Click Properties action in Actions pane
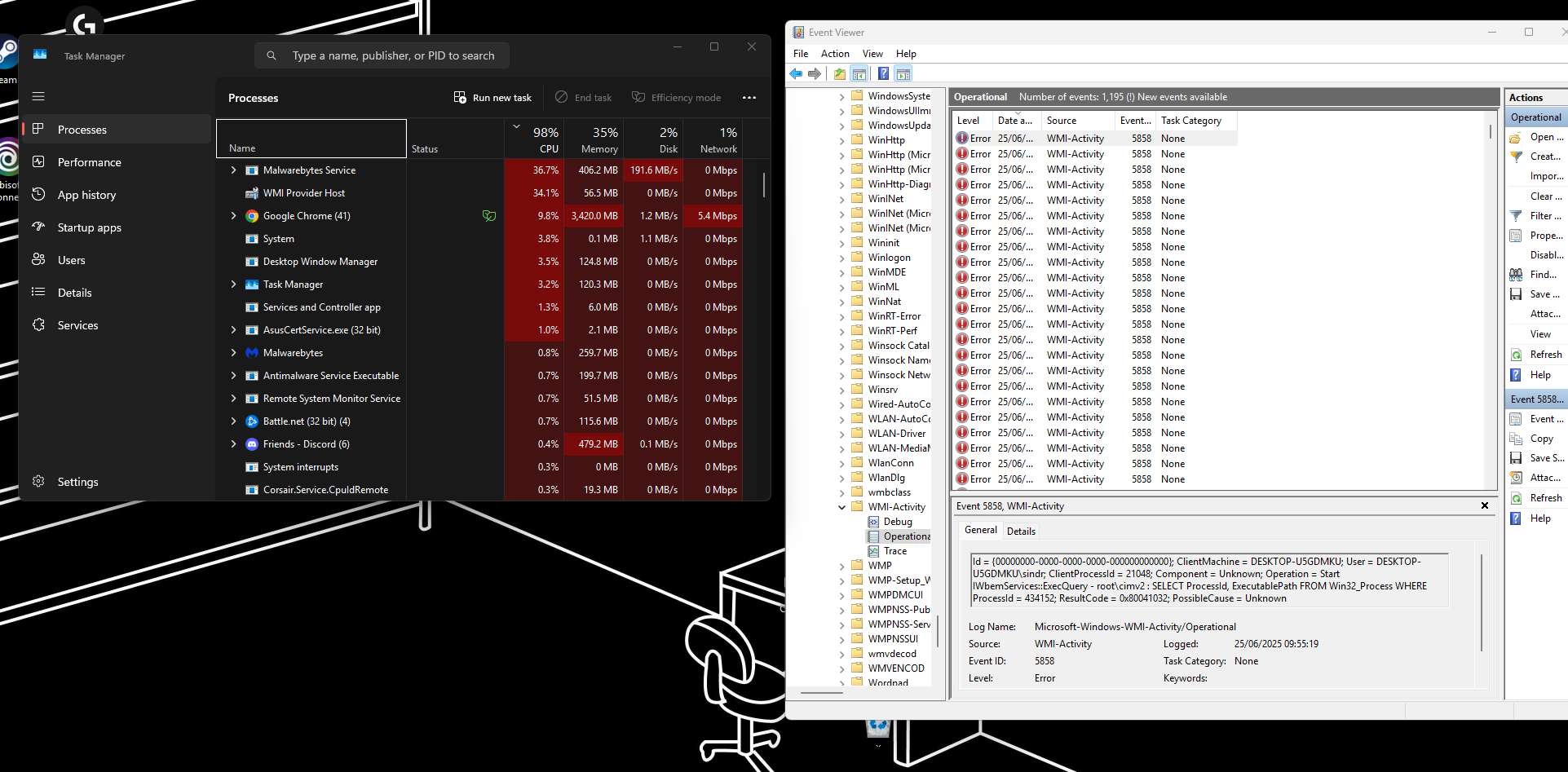 [x=1536, y=236]
